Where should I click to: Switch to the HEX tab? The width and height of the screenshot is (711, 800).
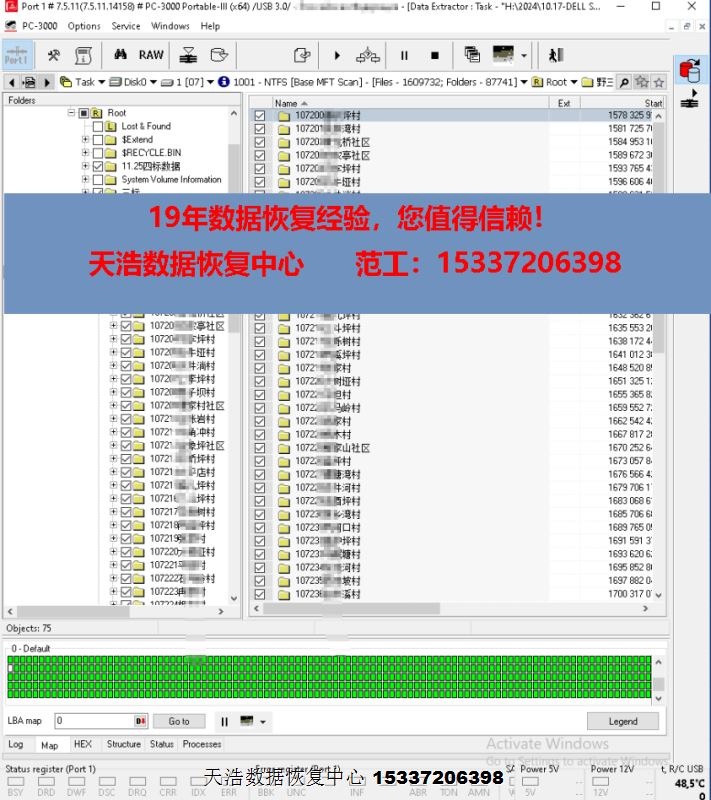coord(83,744)
